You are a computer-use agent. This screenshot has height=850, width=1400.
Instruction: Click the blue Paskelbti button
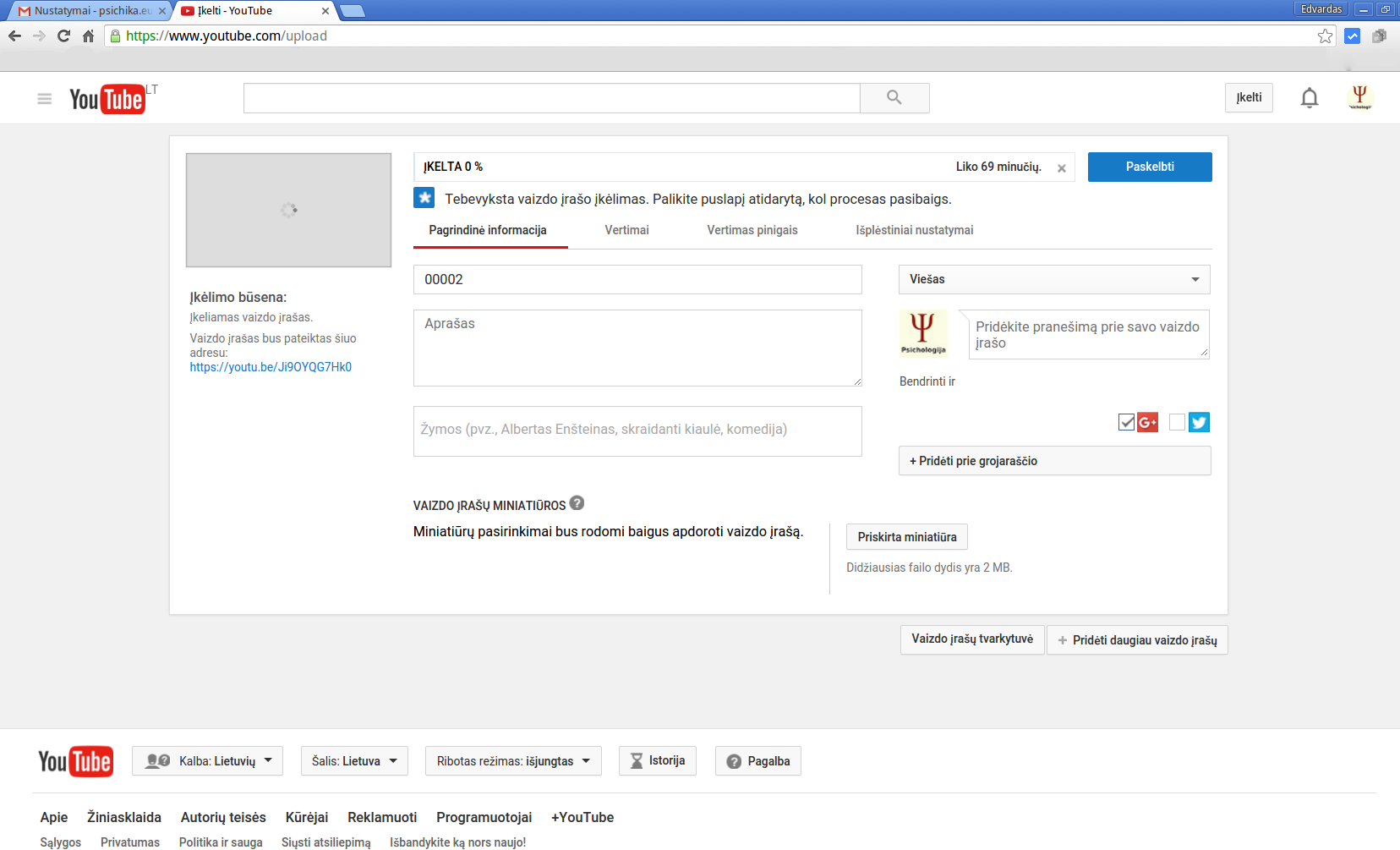coord(1150,167)
